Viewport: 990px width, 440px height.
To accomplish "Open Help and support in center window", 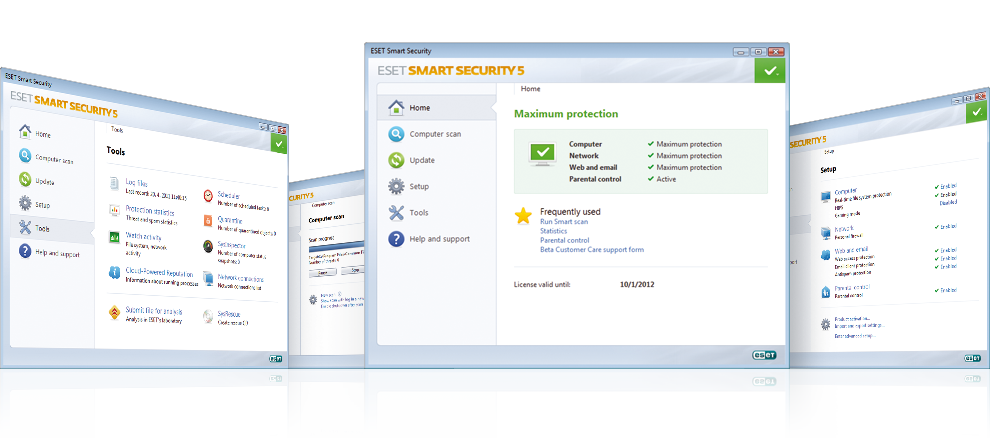I will click(438, 239).
